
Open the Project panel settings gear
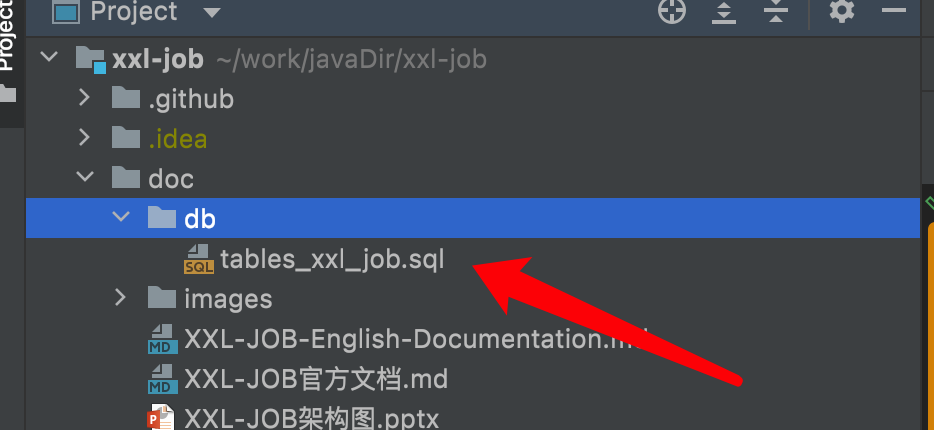pos(842,12)
